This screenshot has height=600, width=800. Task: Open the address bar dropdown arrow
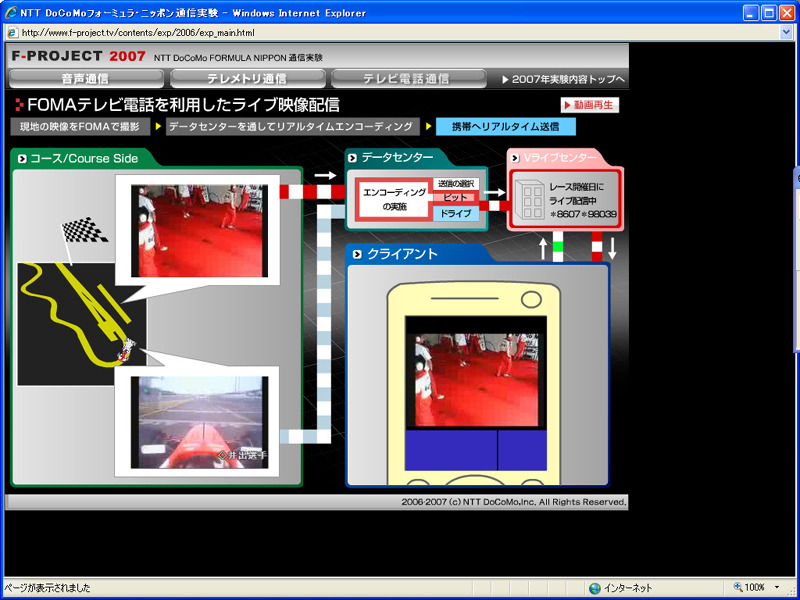click(x=786, y=33)
